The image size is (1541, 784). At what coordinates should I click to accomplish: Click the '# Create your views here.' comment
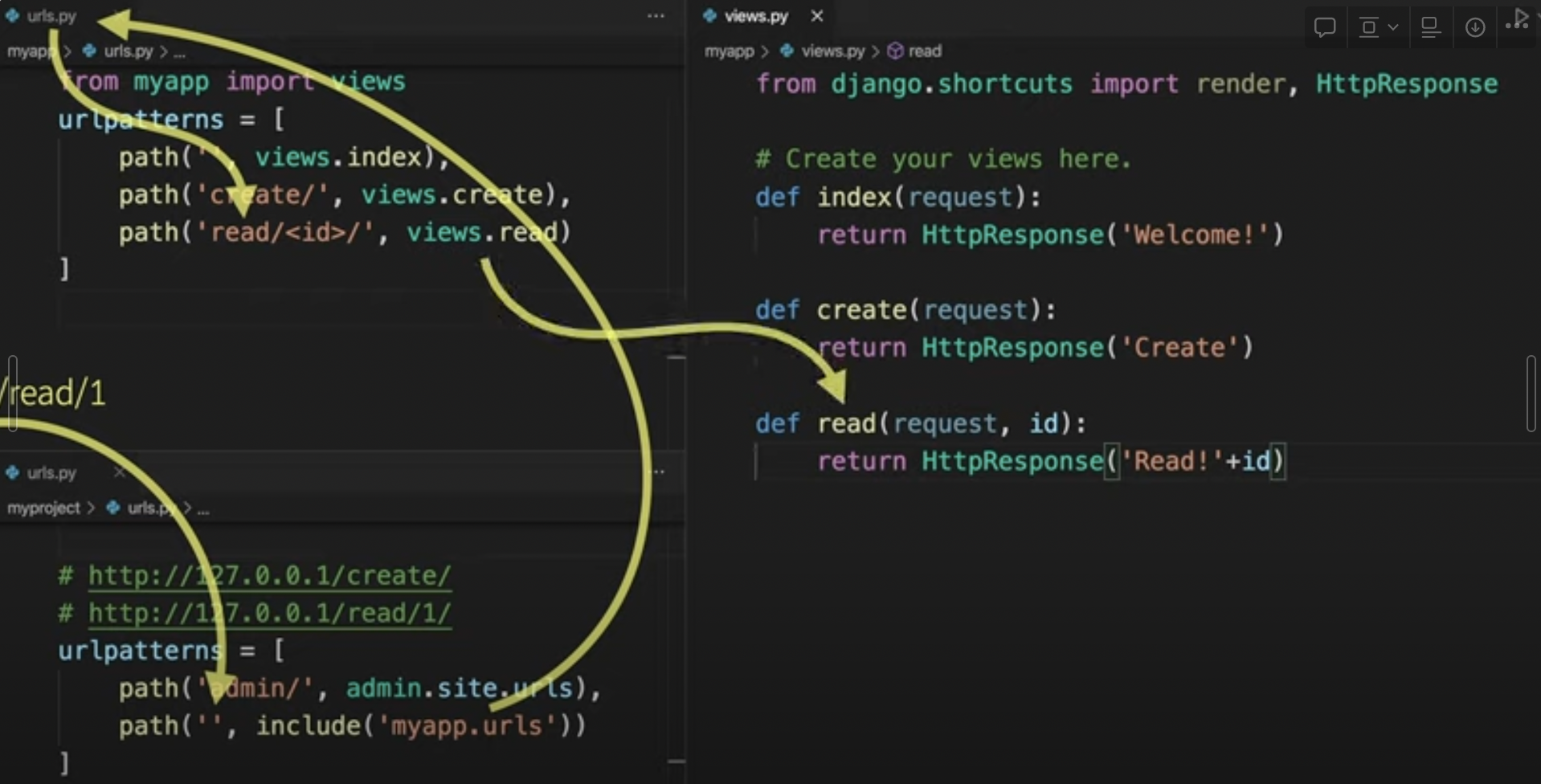click(943, 159)
